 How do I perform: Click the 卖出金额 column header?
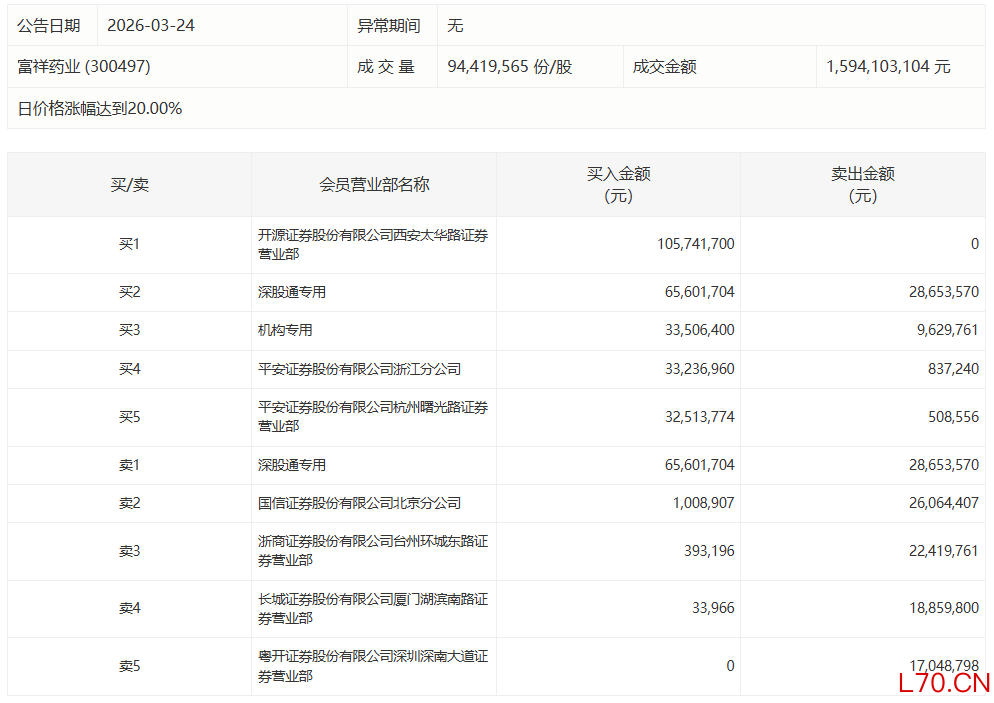pos(862,185)
